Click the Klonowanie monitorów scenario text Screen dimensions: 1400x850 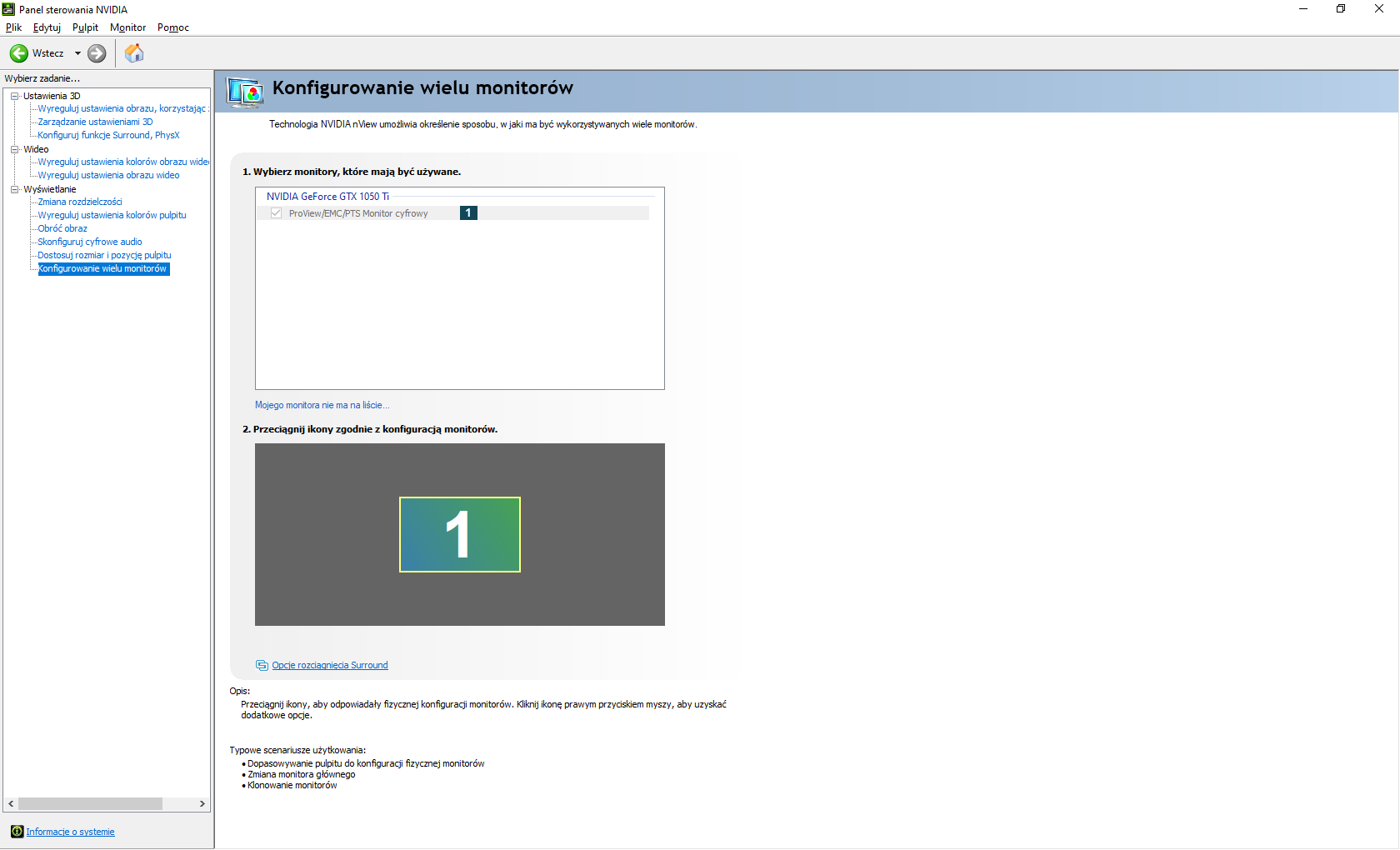point(292,785)
